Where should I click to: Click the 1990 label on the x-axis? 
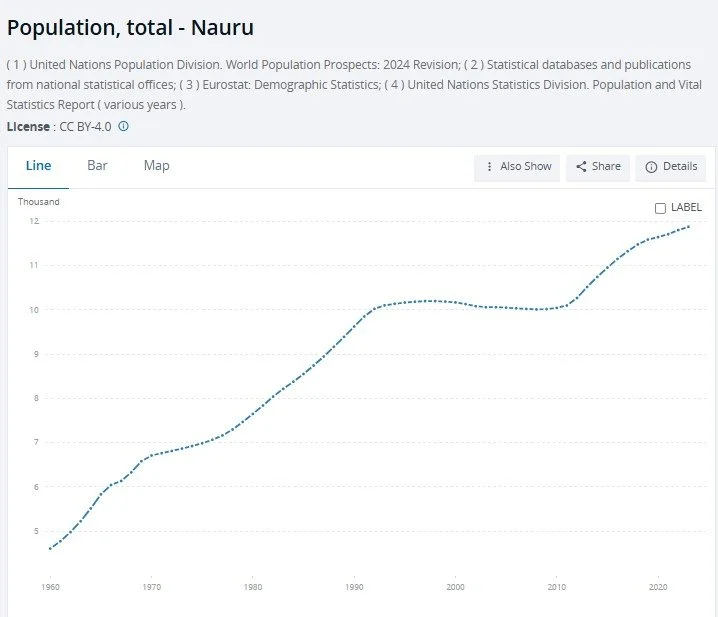pos(354,587)
